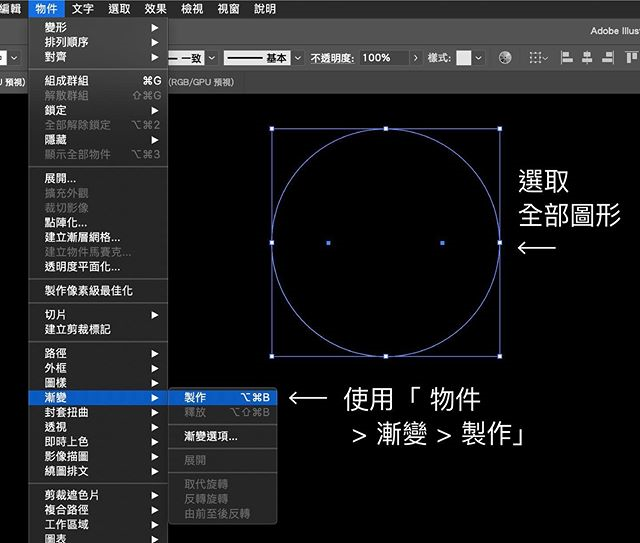Image resolution: width=640 pixels, height=543 pixels.
Task: Open 漸變選項... dialog
Action: [x=223, y=436]
